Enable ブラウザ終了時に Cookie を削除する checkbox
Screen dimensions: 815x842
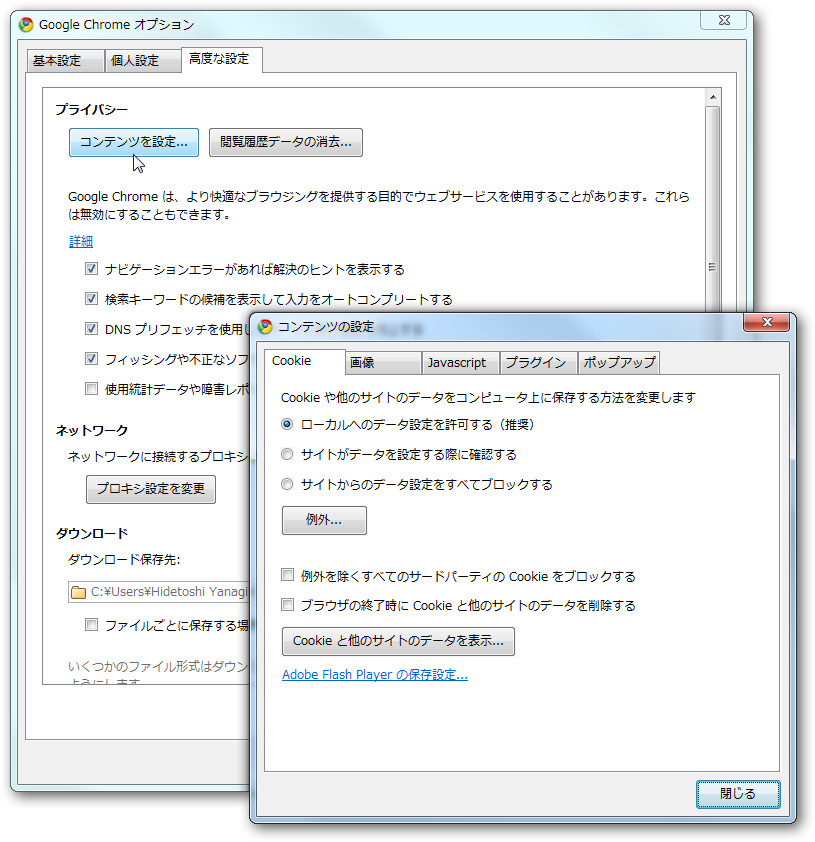pyautogui.click(x=287, y=605)
